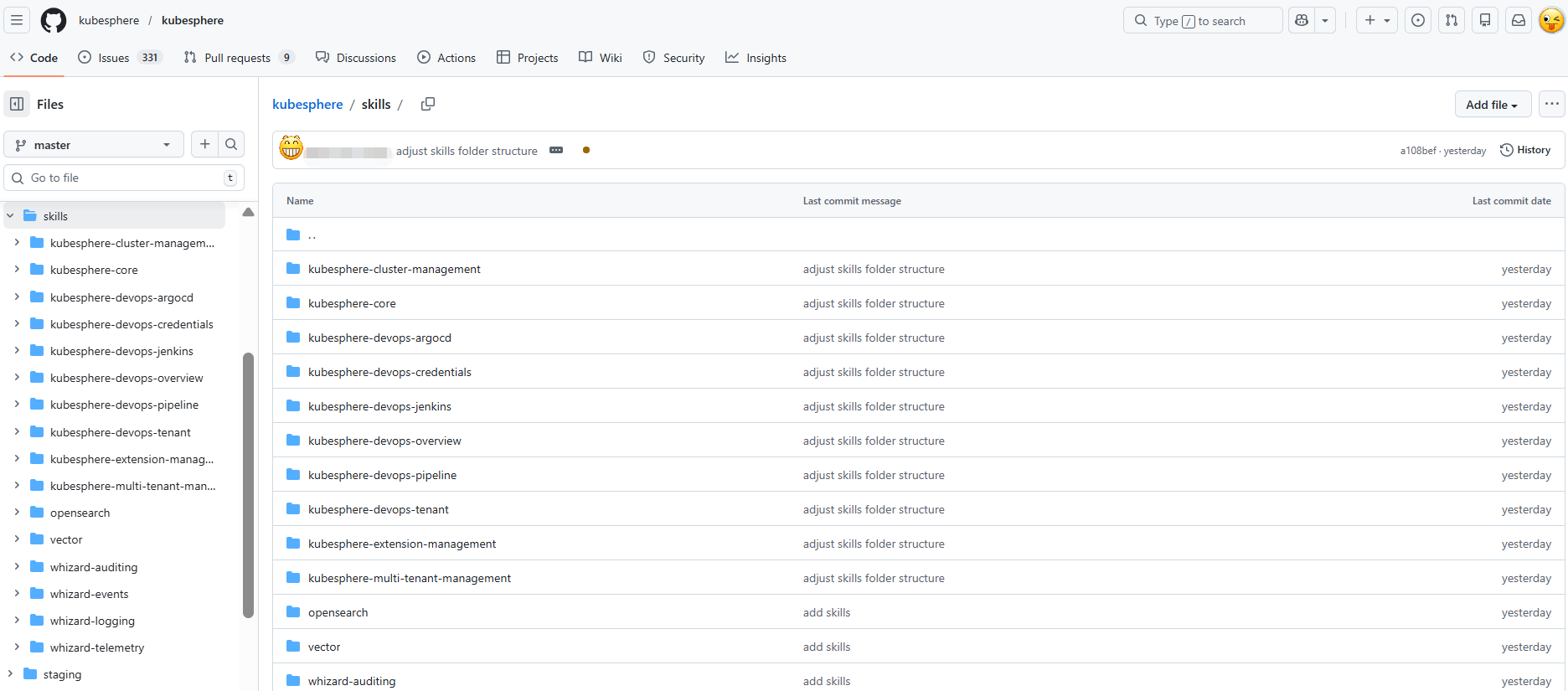Expand commit message details ellipsis
This screenshot has height=691, width=1568.
point(556,151)
